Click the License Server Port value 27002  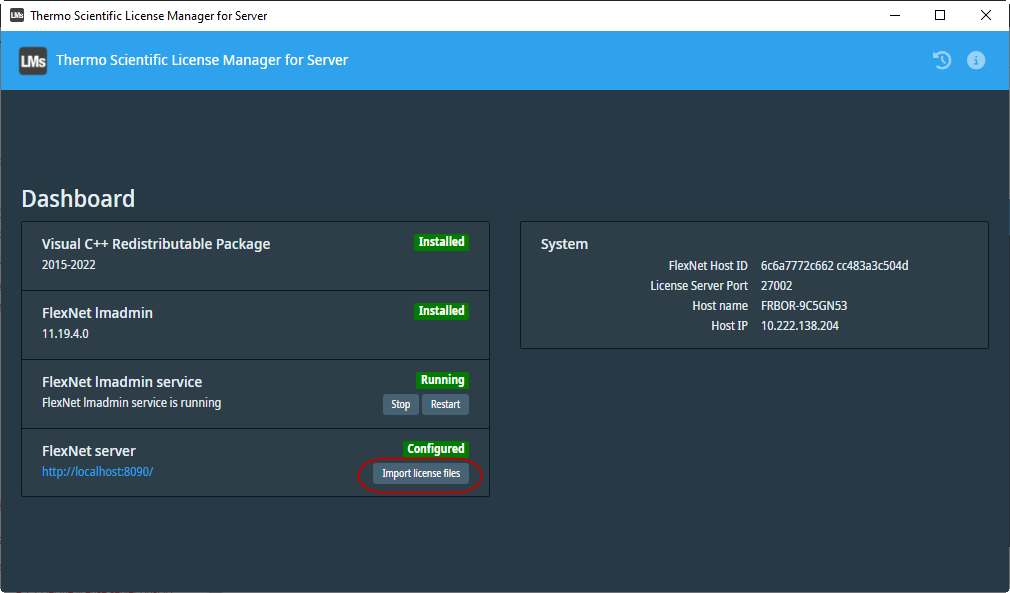tap(776, 286)
